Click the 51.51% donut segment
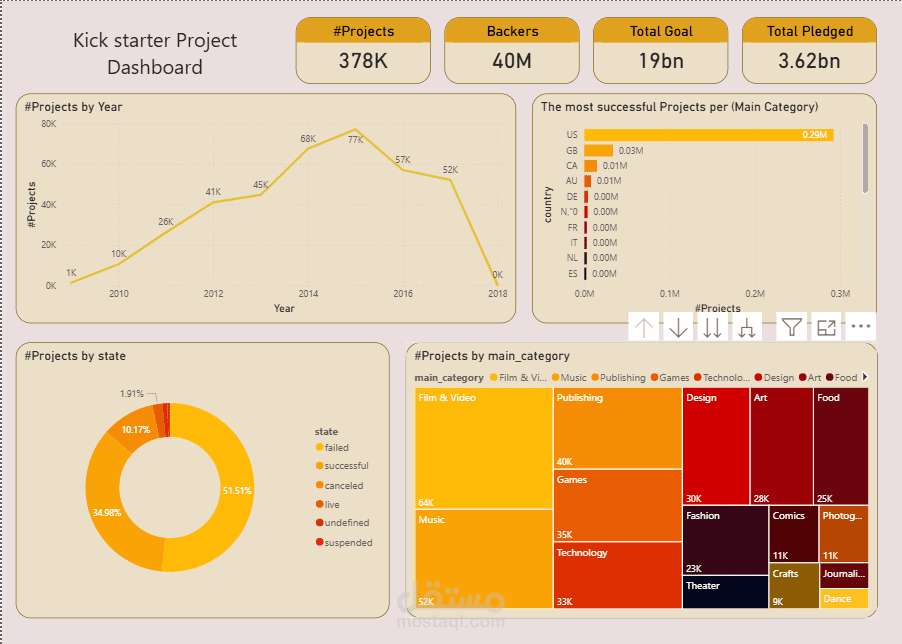The image size is (902, 644). tap(236, 490)
